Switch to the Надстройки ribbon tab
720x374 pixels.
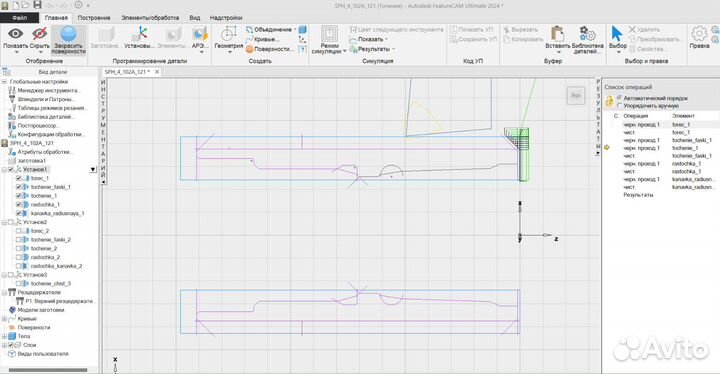pyautogui.click(x=226, y=17)
